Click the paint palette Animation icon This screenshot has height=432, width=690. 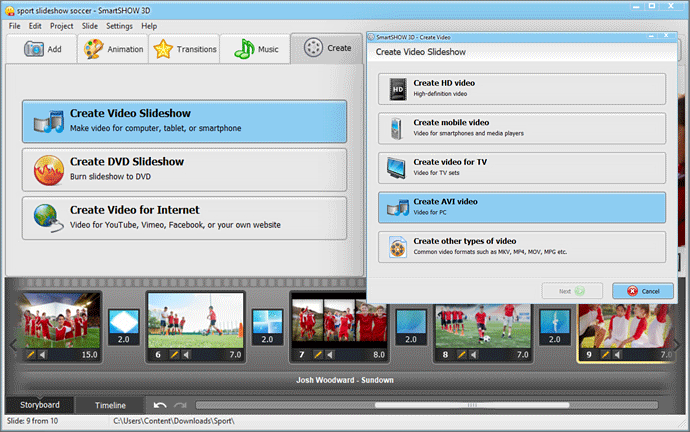pyautogui.click(x=94, y=49)
